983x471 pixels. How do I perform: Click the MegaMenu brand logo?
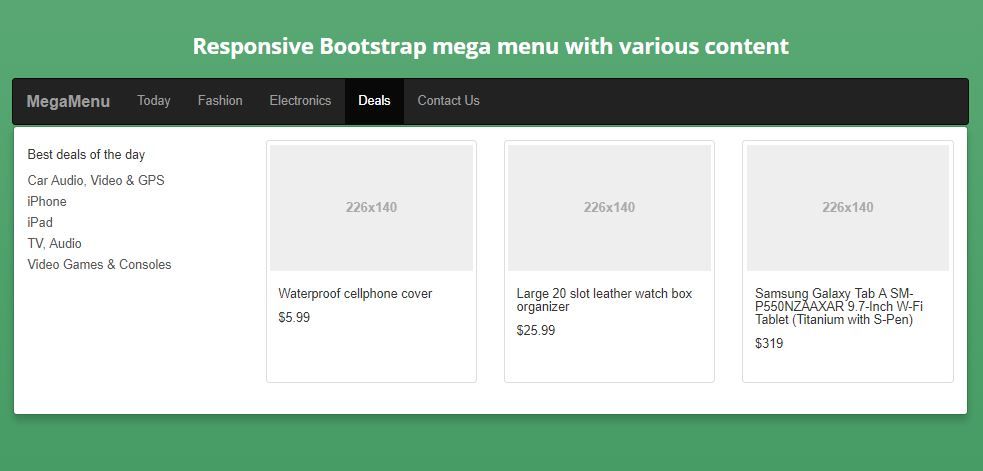point(68,101)
